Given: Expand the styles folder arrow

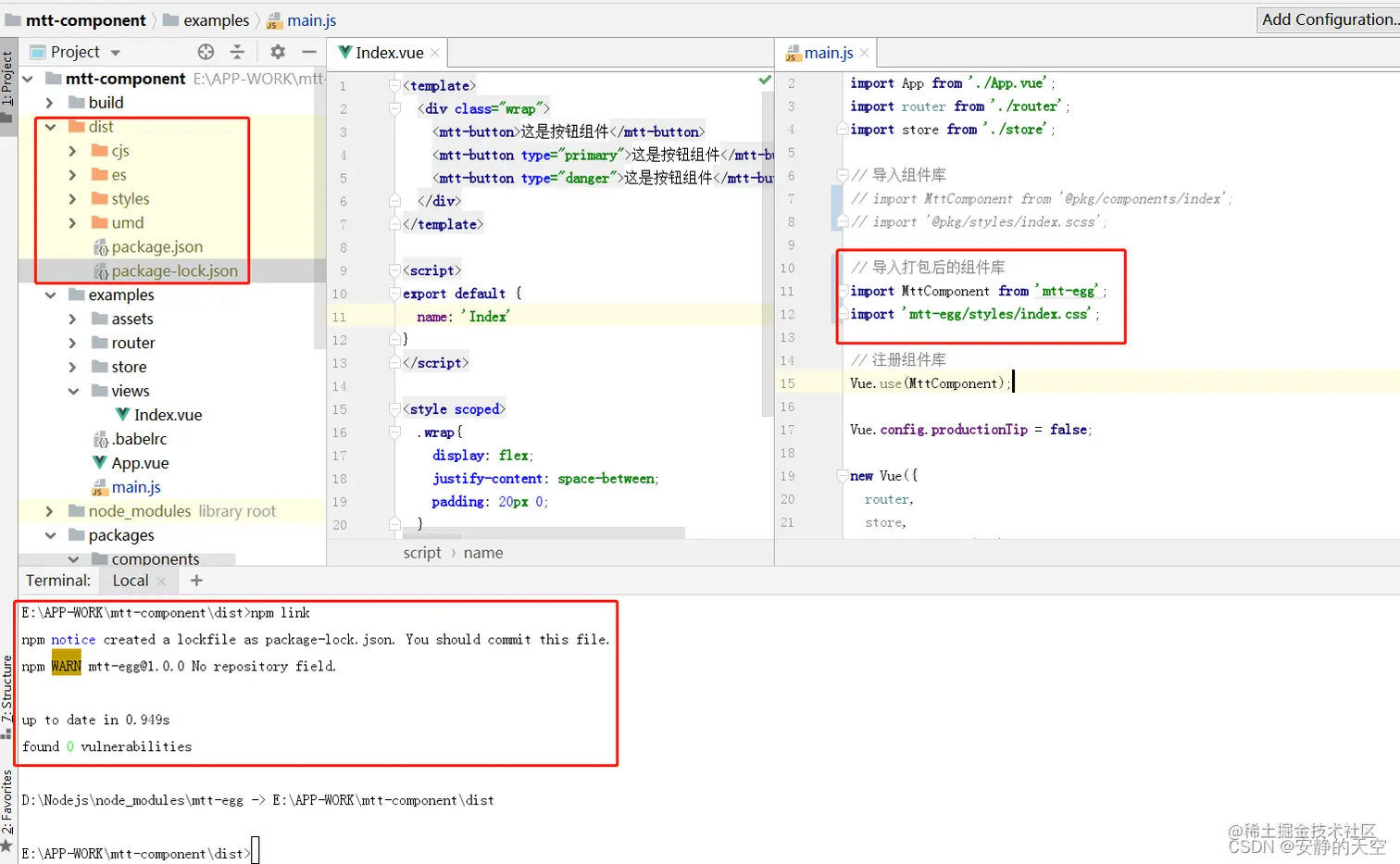Looking at the screenshot, I should [73, 199].
